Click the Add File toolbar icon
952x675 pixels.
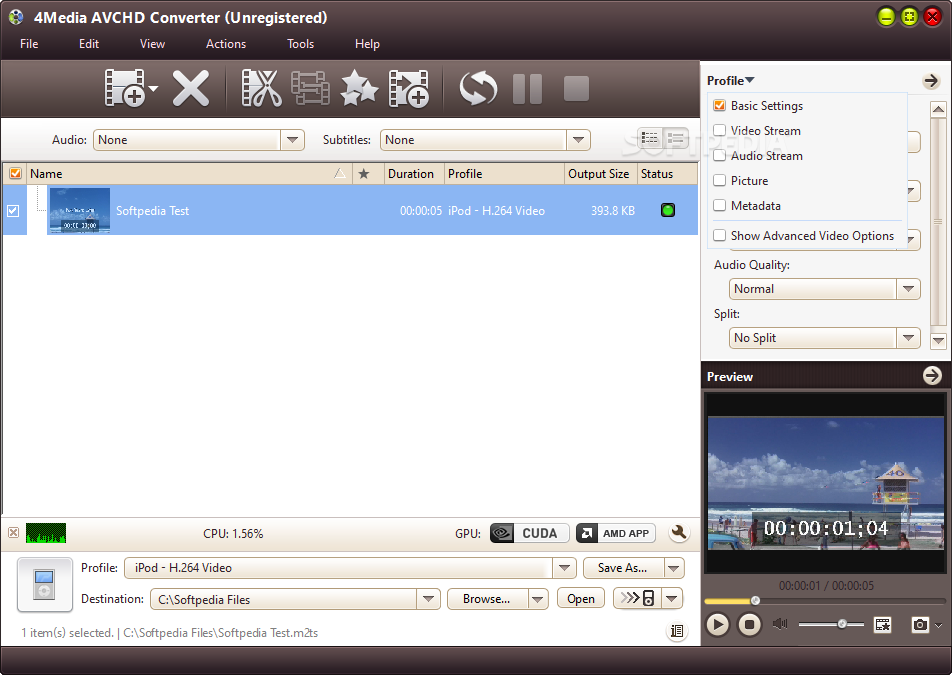124,89
